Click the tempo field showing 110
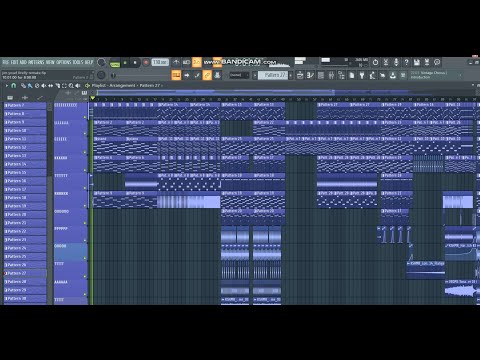This screenshot has width=480, height=360. (160, 62)
